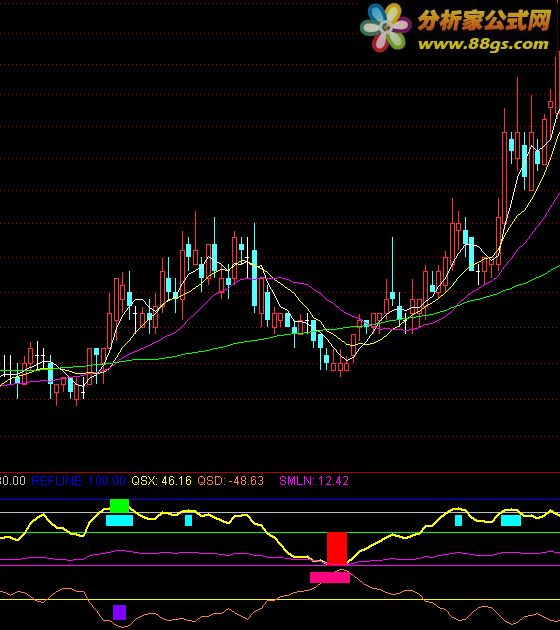
Task: Click the thick yellow QSX oscillator line
Action: 281,544
